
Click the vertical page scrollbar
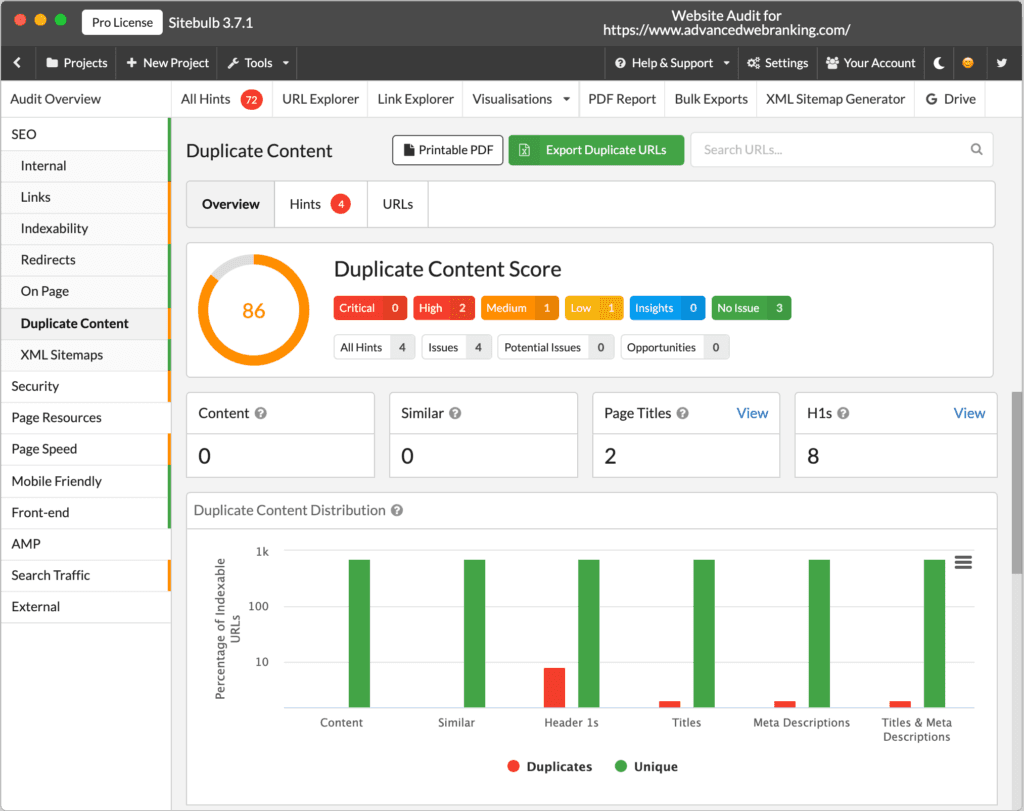[x=1017, y=483]
